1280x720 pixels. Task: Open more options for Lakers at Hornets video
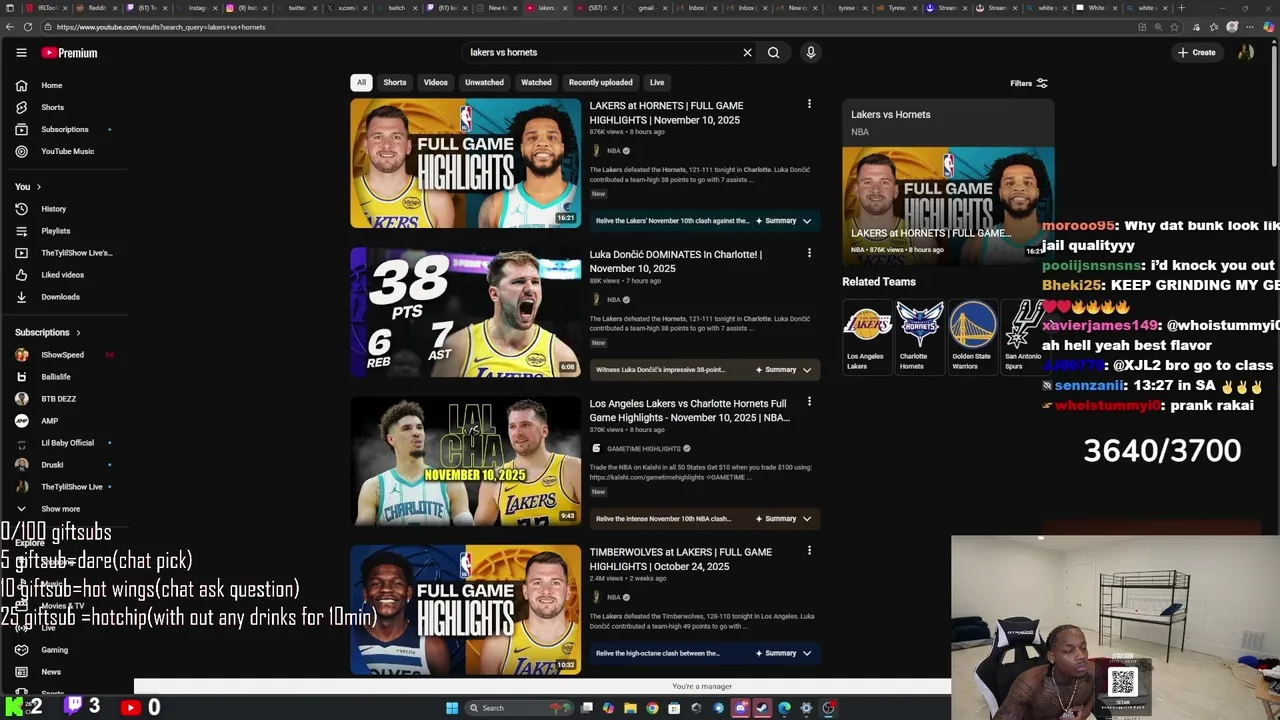tap(809, 104)
